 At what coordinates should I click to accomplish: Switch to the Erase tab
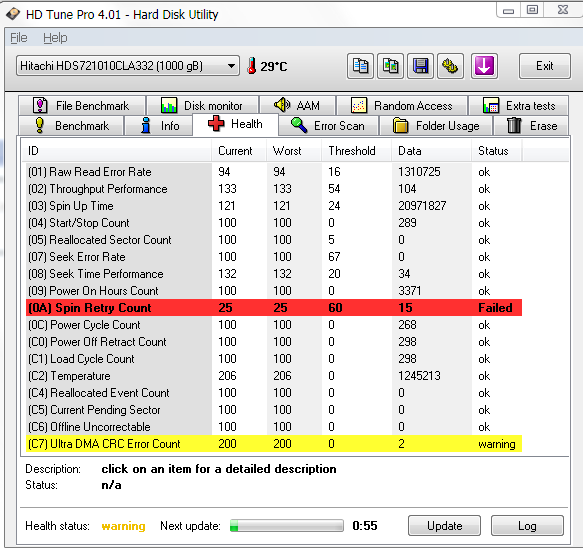(x=531, y=126)
